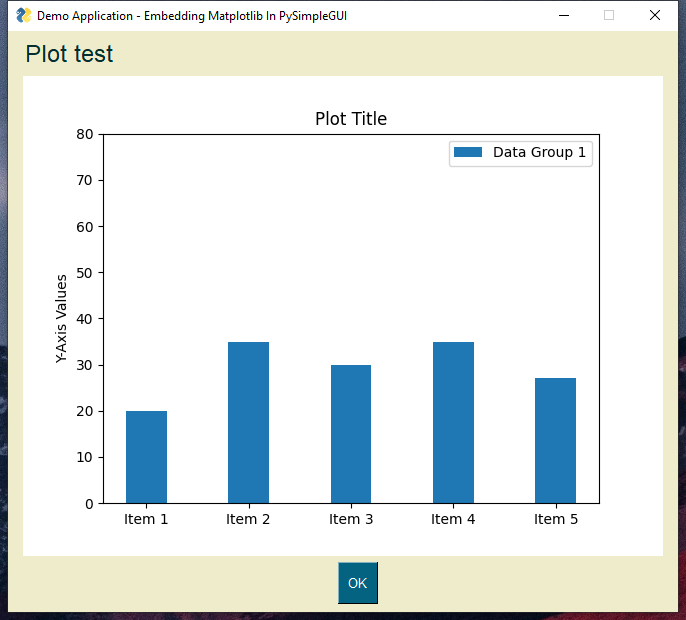This screenshot has width=686, height=620.
Task: Click the Item 4 bar
Action: 453,423
